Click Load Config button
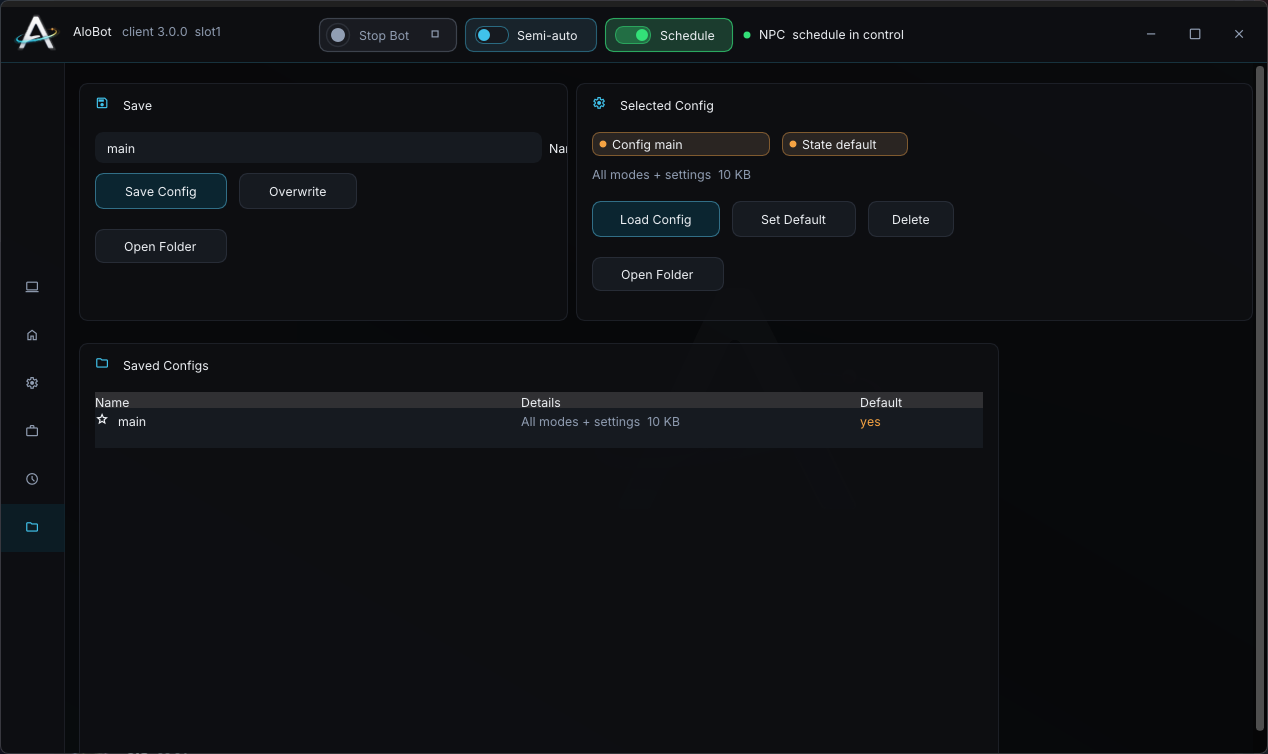 click(x=656, y=219)
